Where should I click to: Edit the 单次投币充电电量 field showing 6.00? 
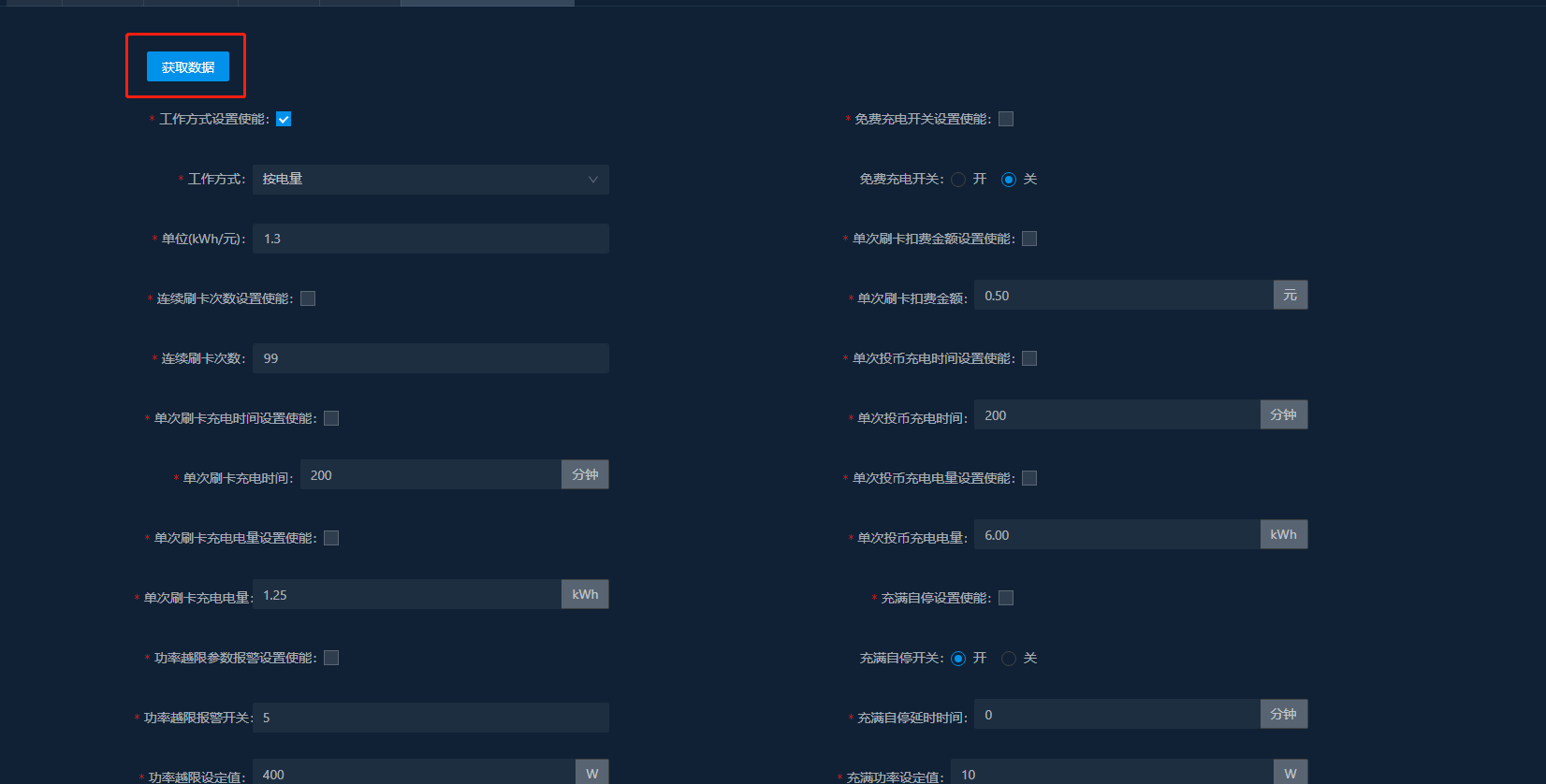(x=1116, y=535)
